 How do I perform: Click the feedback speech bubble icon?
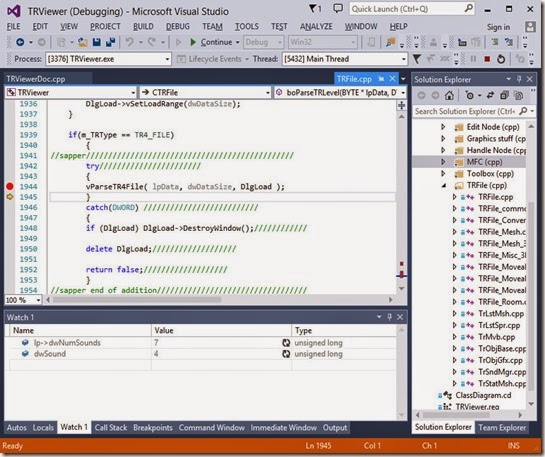[338, 9]
